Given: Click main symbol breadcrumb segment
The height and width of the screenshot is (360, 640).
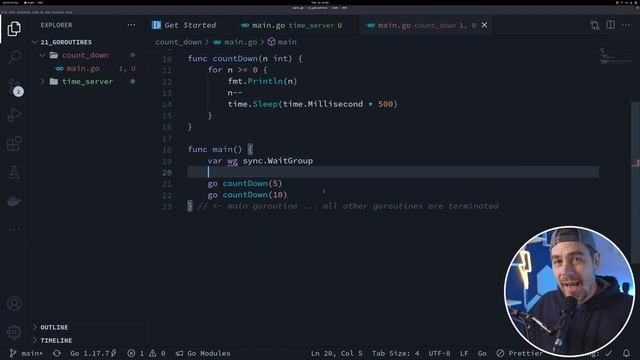Looking at the screenshot, I should (282, 42).
